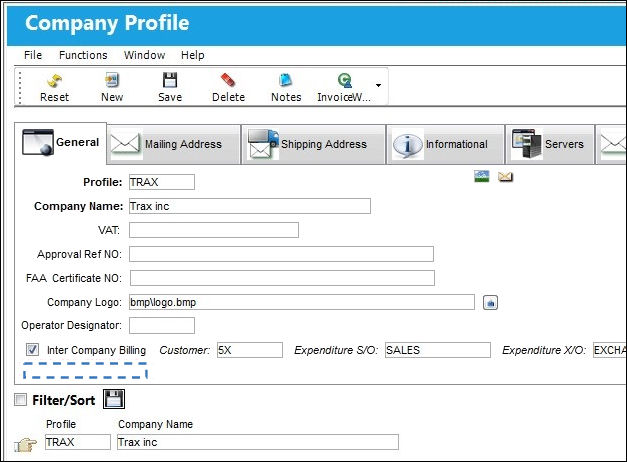Open Notes from the toolbar

click(286, 88)
